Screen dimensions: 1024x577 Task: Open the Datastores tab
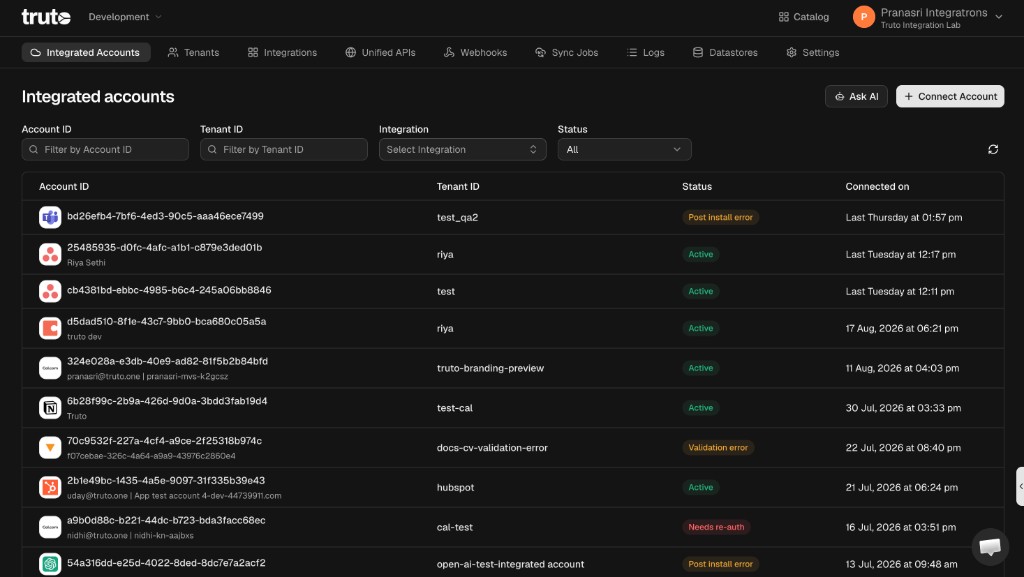click(725, 52)
